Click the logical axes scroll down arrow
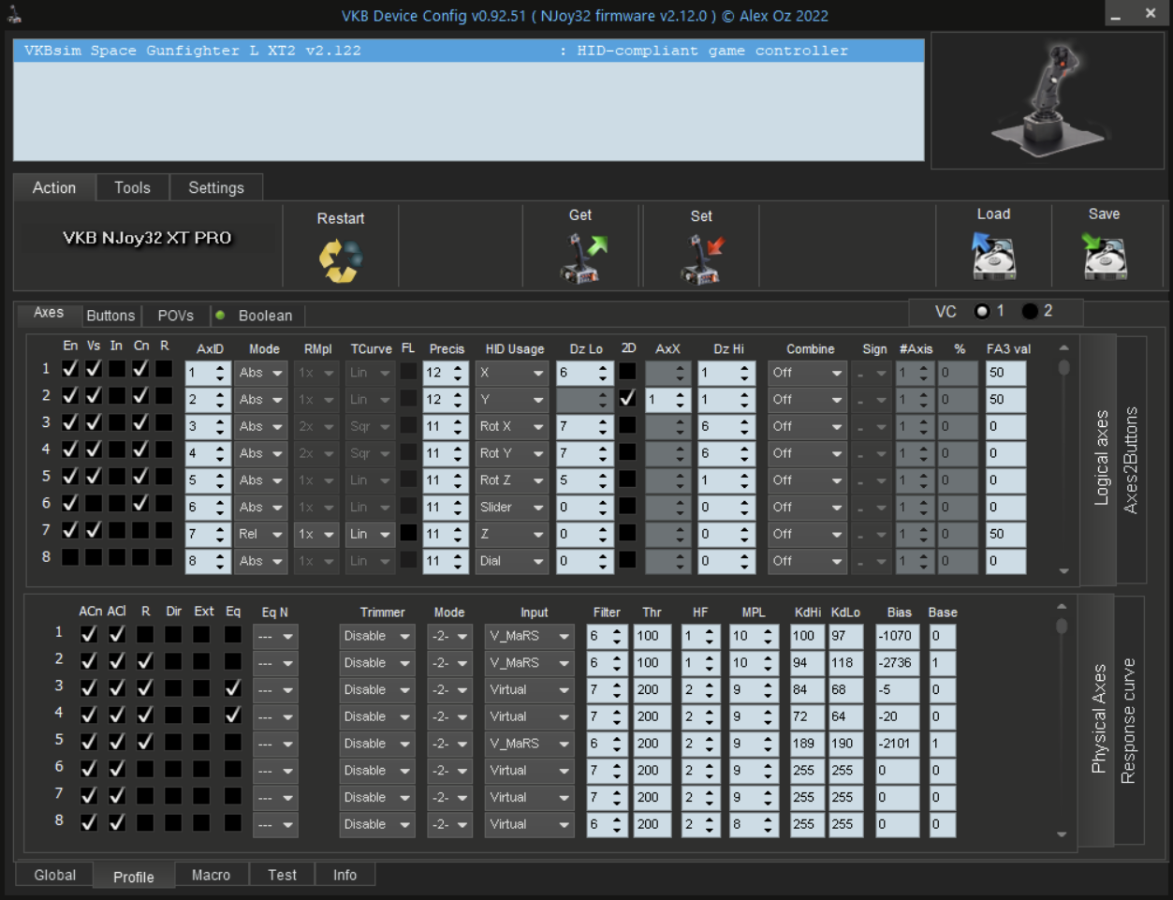This screenshot has width=1173, height=900. tap(1064, 571)
